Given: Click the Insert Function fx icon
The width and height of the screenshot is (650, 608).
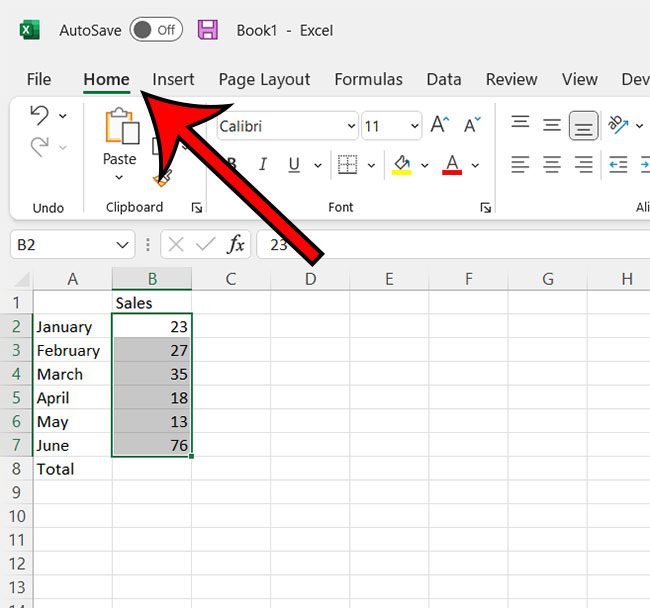Looking at the screenshot, I should click(236, 244).
